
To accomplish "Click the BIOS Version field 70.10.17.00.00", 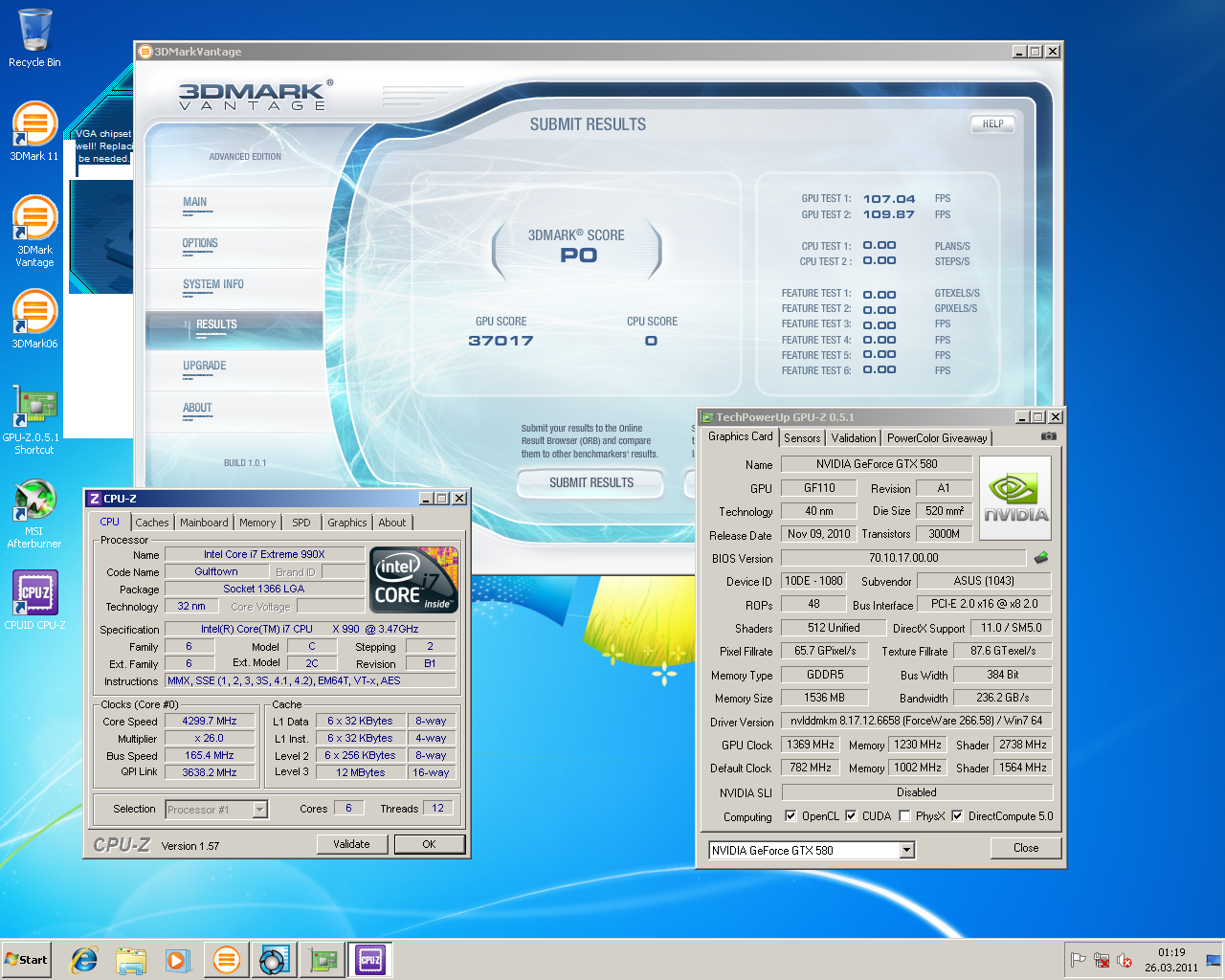I will point(903,558).
